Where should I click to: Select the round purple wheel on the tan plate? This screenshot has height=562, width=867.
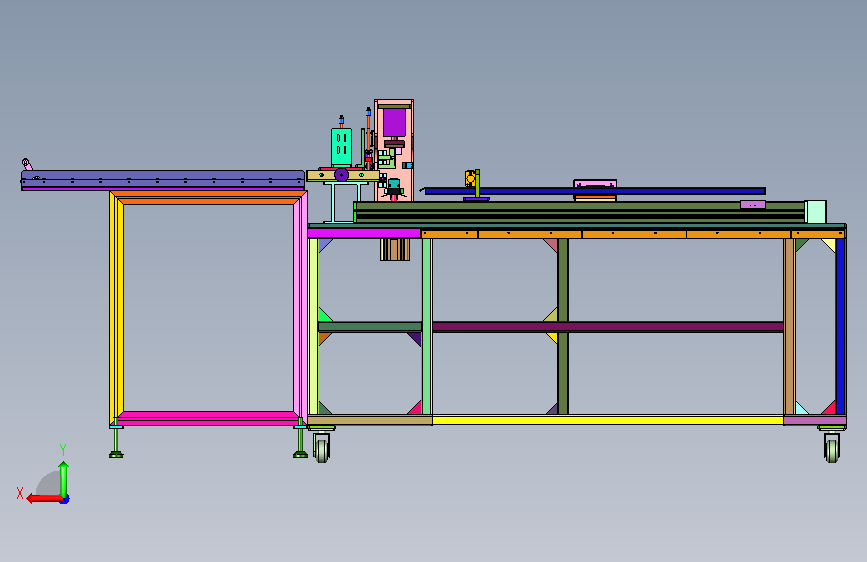pyautogui.click(x=342, y=175)
